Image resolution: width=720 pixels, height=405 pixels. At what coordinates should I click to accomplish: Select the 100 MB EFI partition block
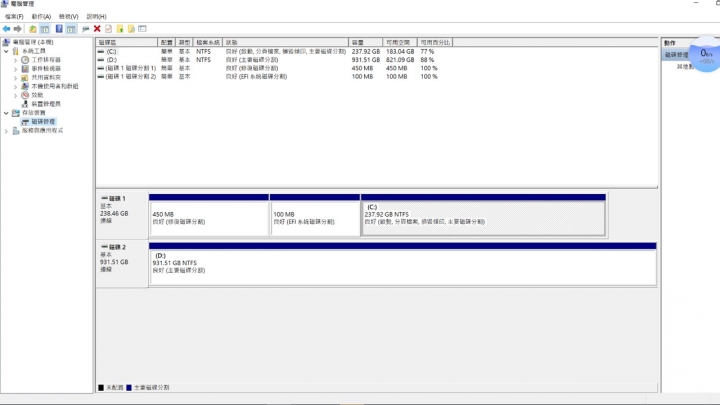(x=315, y=215)
